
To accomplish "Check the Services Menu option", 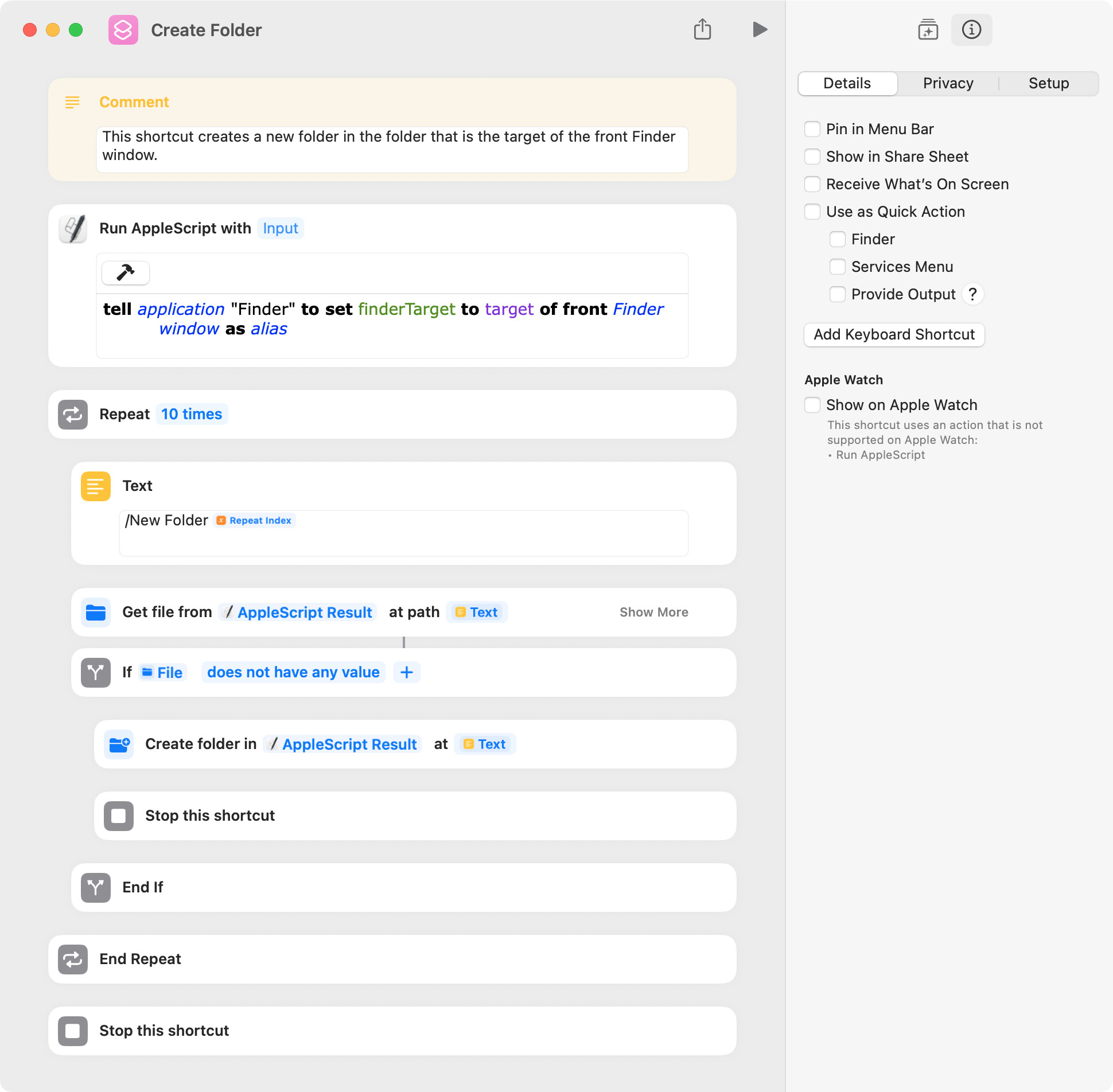I will pos(838,267).
